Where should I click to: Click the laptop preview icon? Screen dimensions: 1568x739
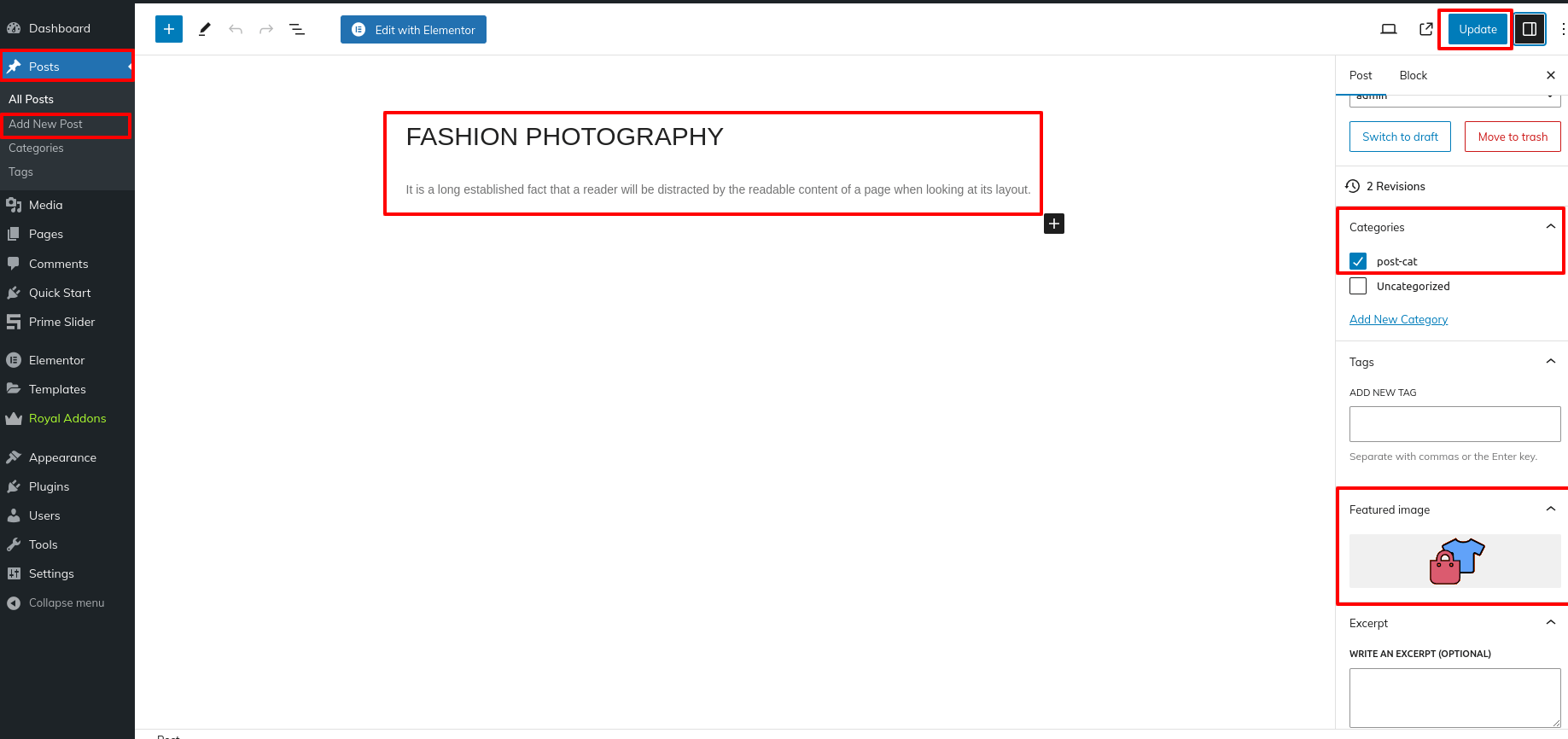1389,29
